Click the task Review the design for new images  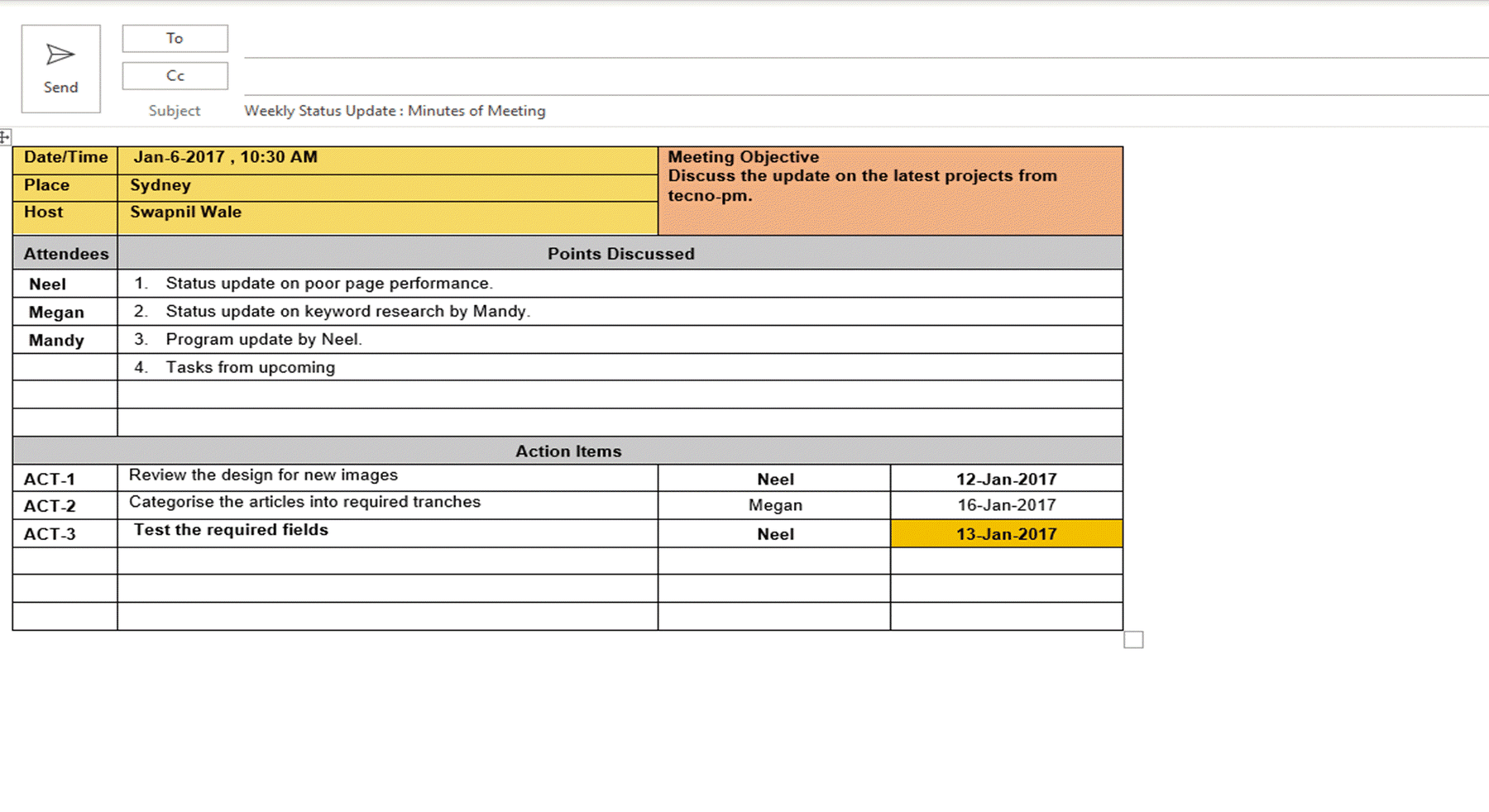(263, 475)
